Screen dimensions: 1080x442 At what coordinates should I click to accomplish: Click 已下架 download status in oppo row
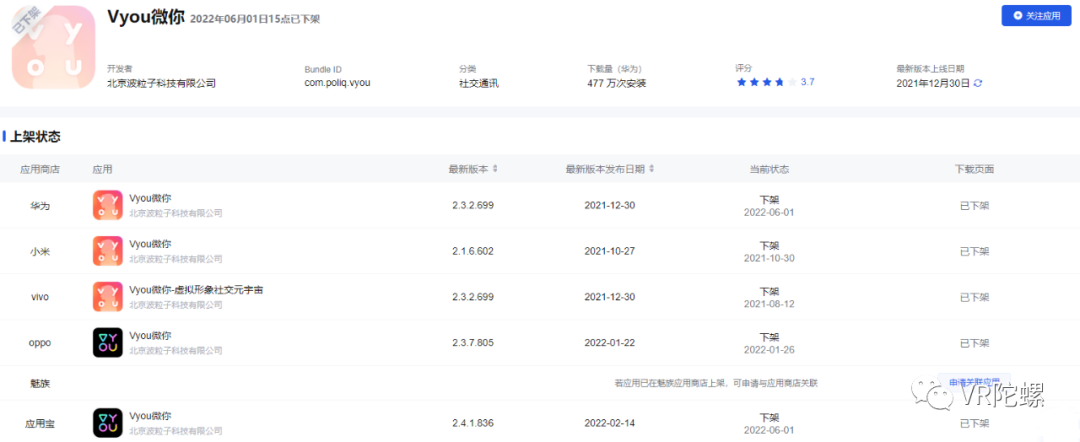[x=975, y=343]
